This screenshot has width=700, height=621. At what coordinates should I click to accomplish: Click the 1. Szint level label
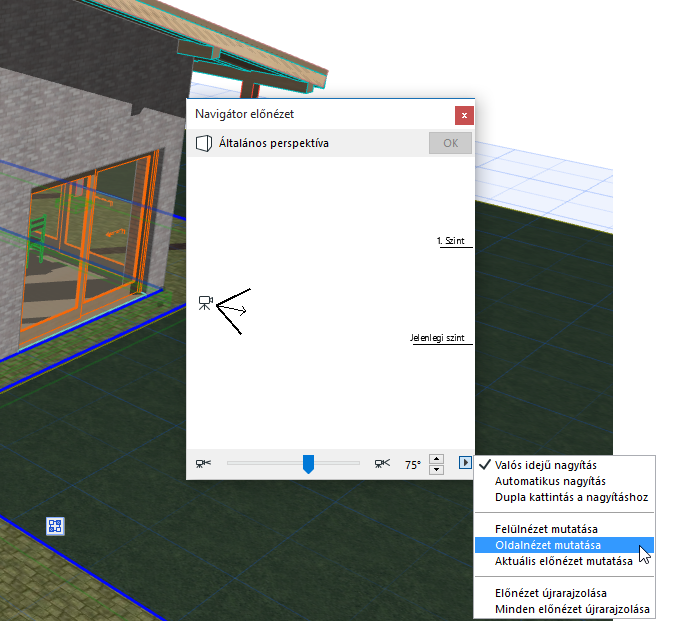pyautogui.click(x=451, y=241)
